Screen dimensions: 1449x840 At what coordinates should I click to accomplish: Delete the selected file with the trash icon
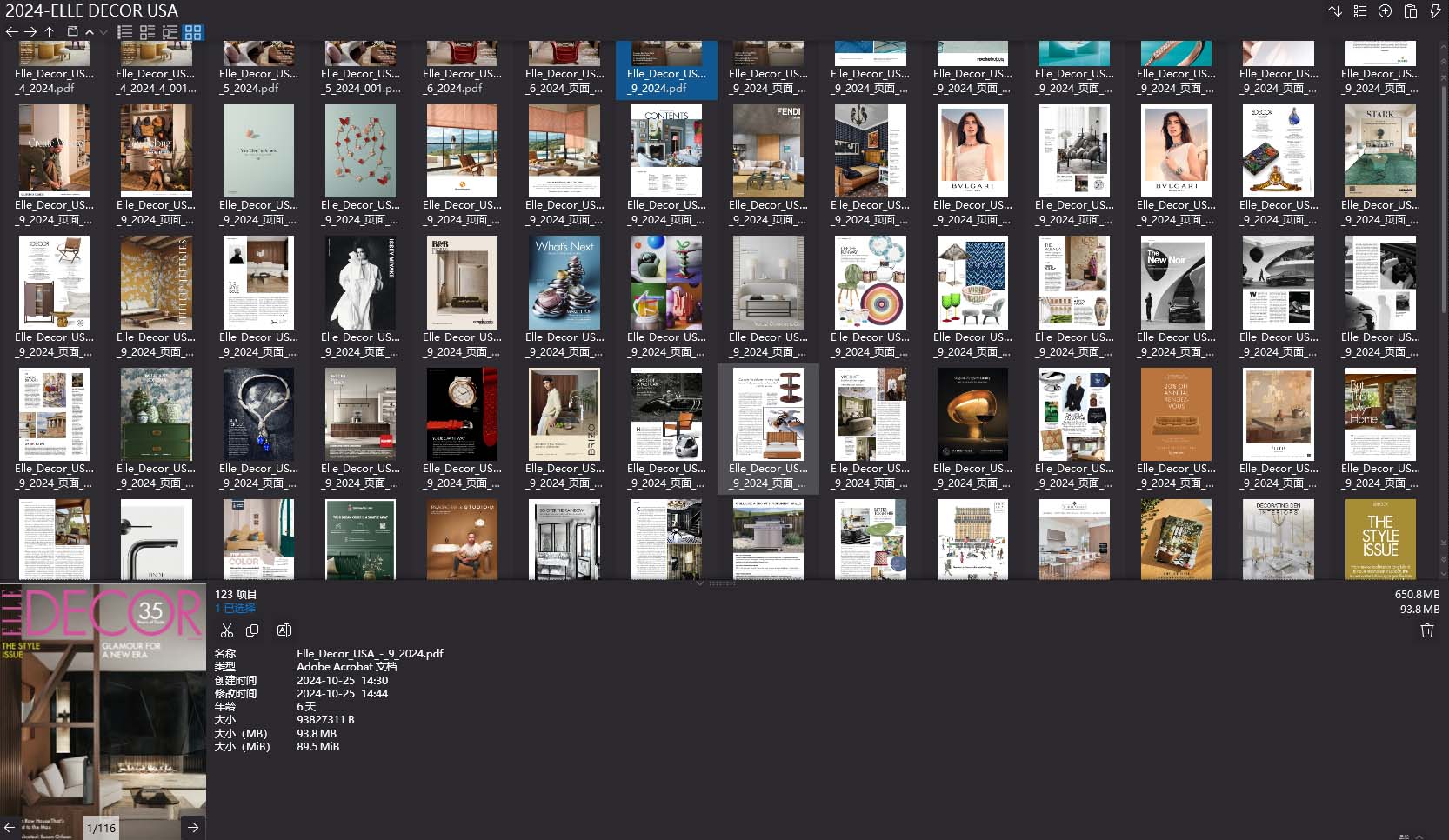(x=1427, y=630)
